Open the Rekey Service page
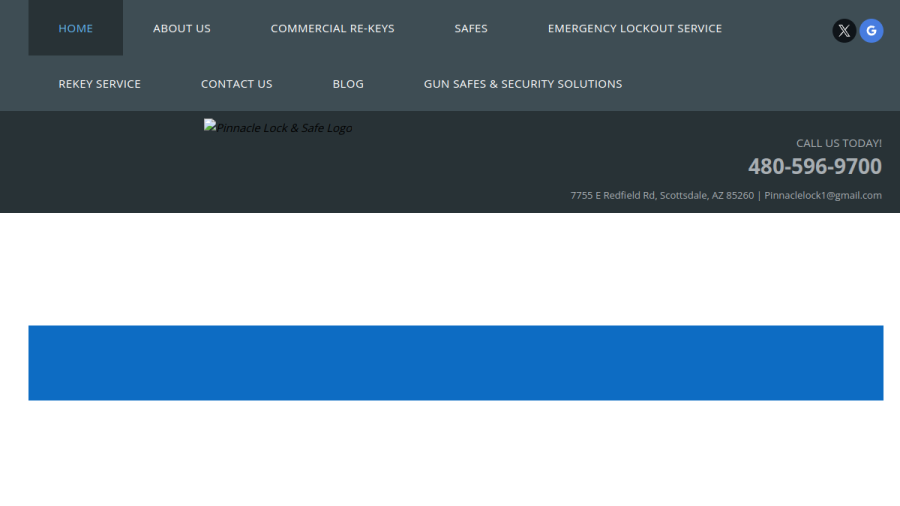This screenshot has height=506, width=900. (99, 84)
